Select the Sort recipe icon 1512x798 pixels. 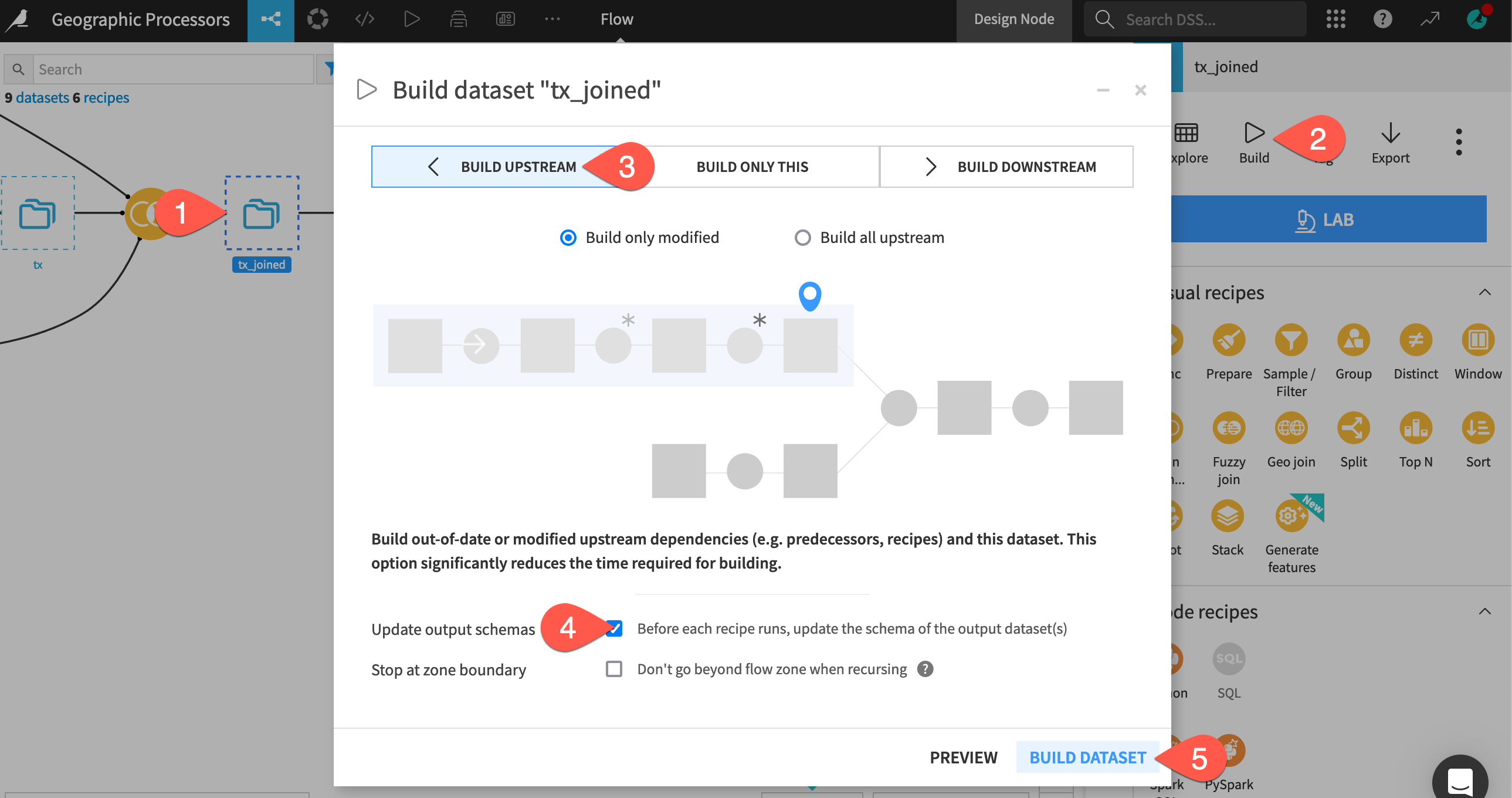coord(1478,428)
